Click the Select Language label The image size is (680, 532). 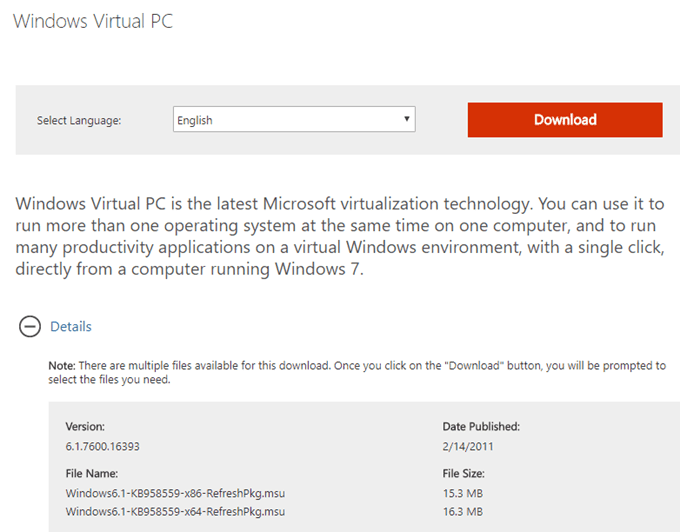(x=79, y=121)
